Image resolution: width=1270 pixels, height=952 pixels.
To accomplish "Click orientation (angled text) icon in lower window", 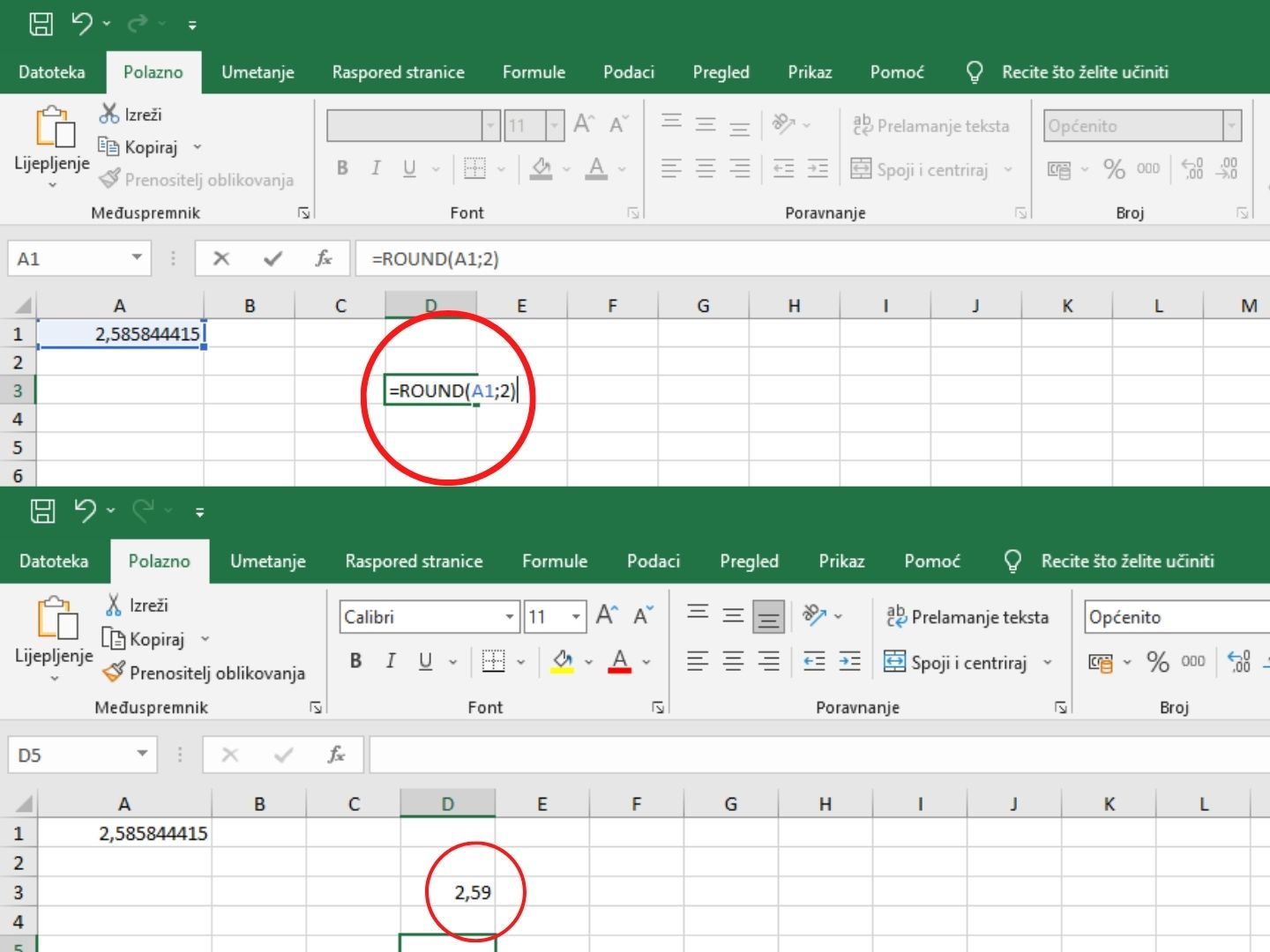I will (815, 615).
